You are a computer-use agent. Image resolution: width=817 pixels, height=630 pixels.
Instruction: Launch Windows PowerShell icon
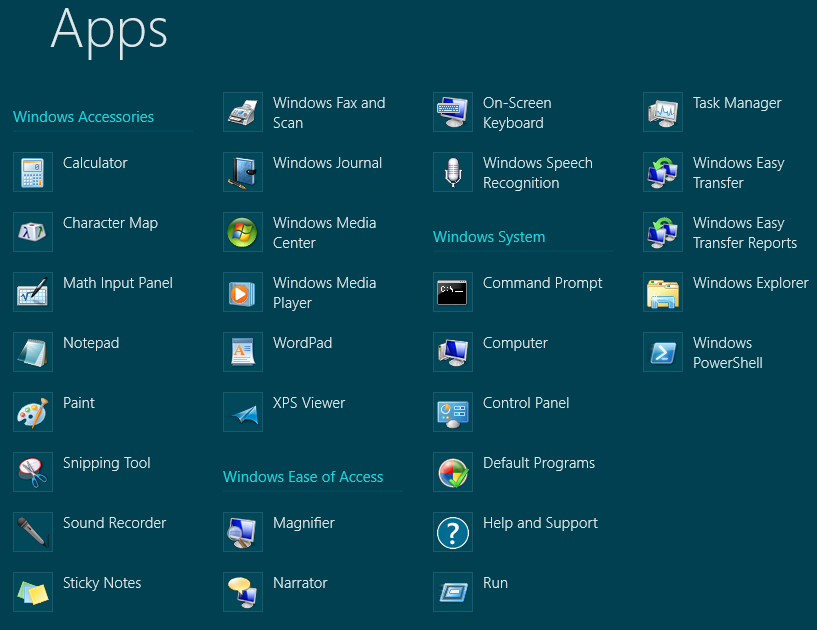point(663,352)
